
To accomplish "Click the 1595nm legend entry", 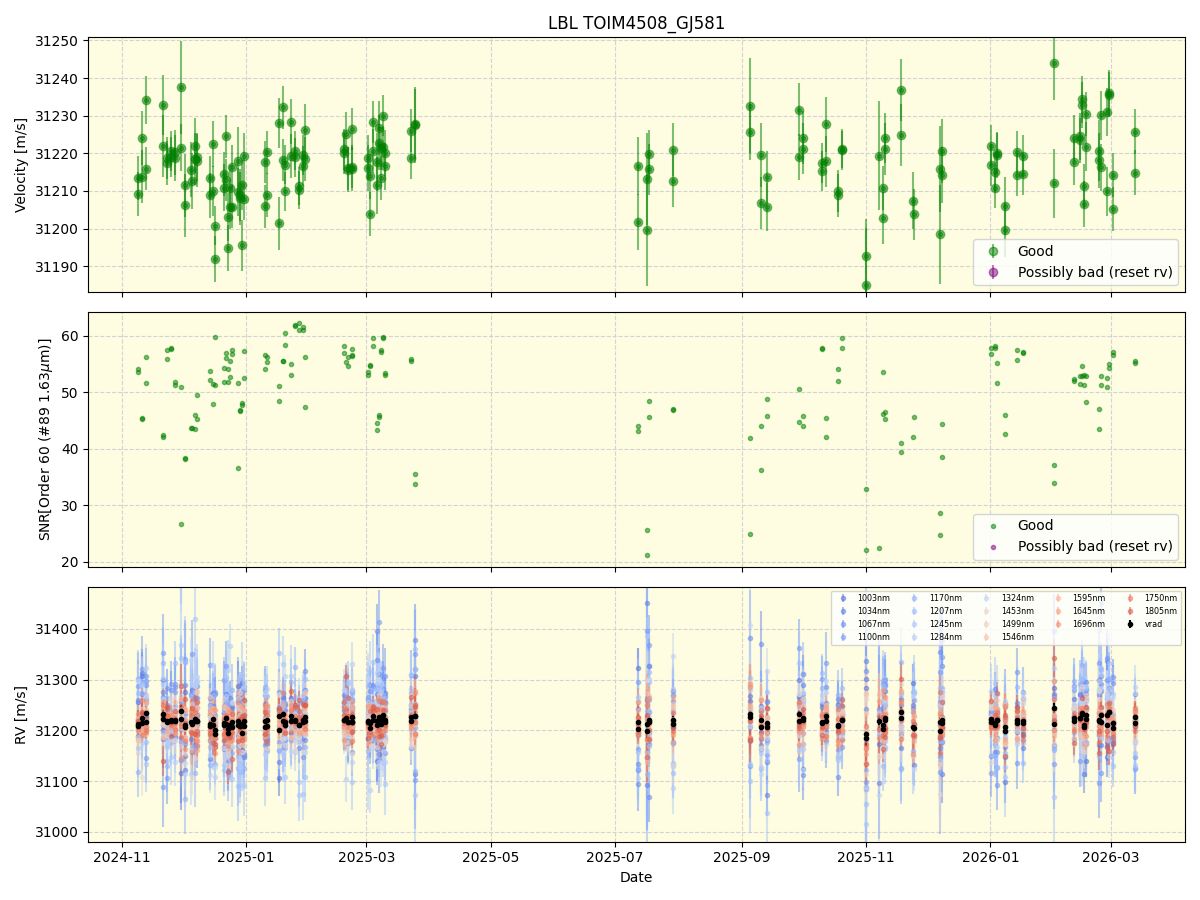I will (x=1083, y=598).
